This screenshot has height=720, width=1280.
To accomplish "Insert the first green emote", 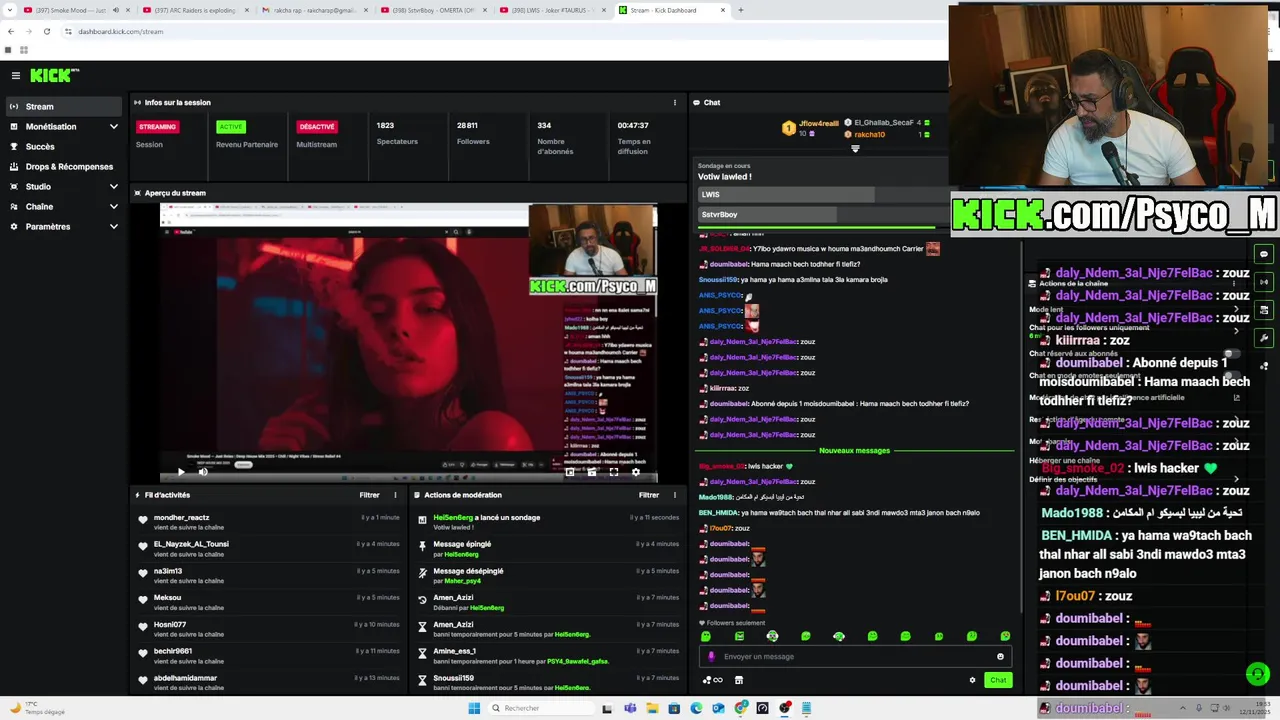I will 706,636.
